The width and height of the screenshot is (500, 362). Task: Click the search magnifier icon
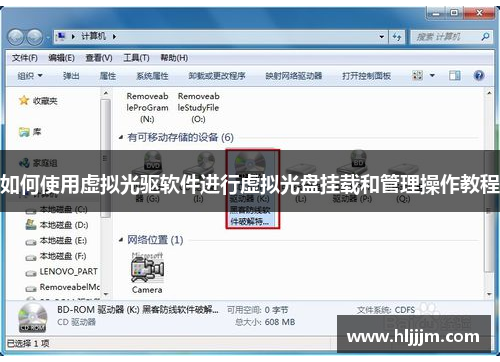(485, 37)
